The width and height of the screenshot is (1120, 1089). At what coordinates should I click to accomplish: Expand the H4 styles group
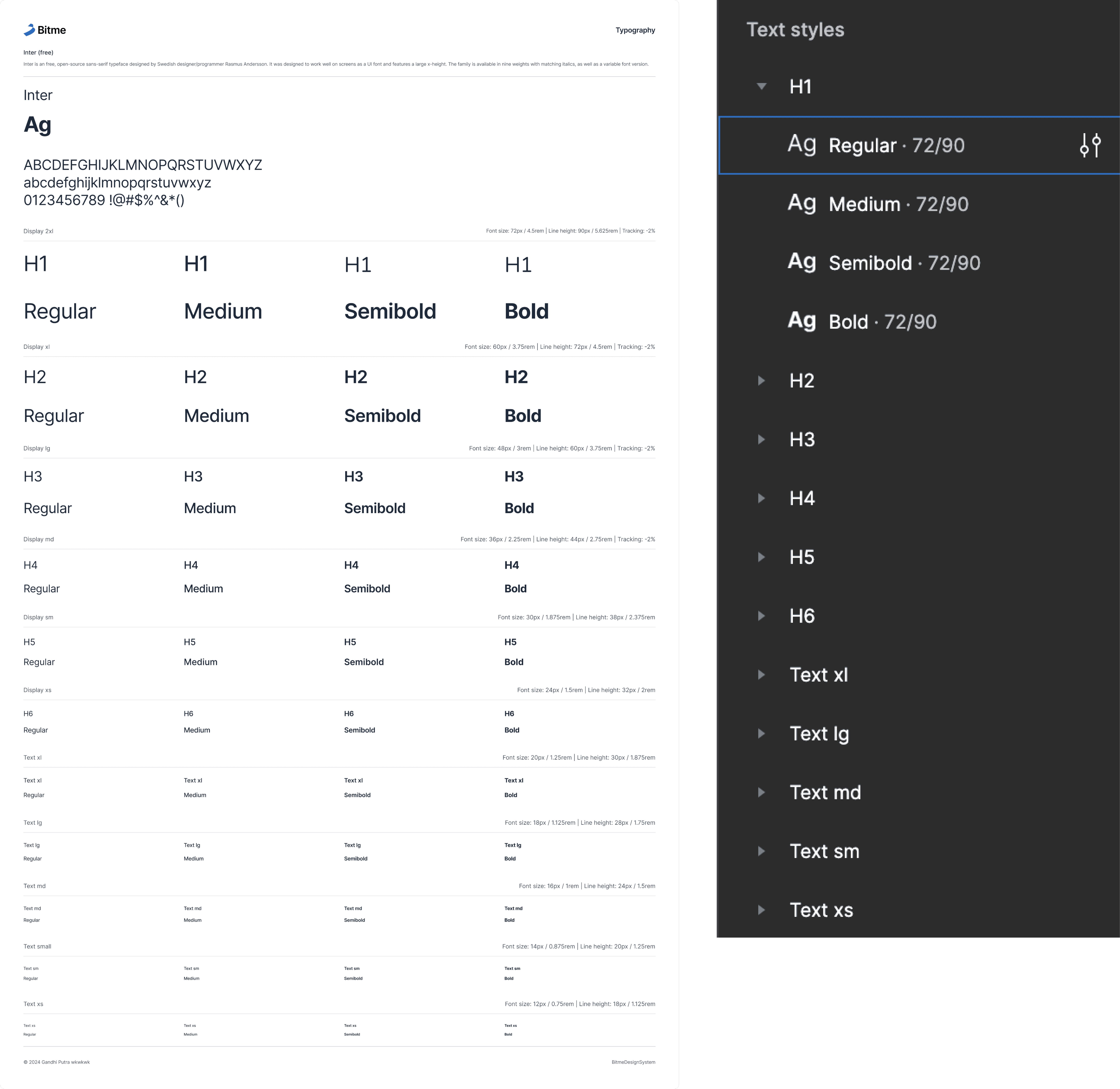761,498
